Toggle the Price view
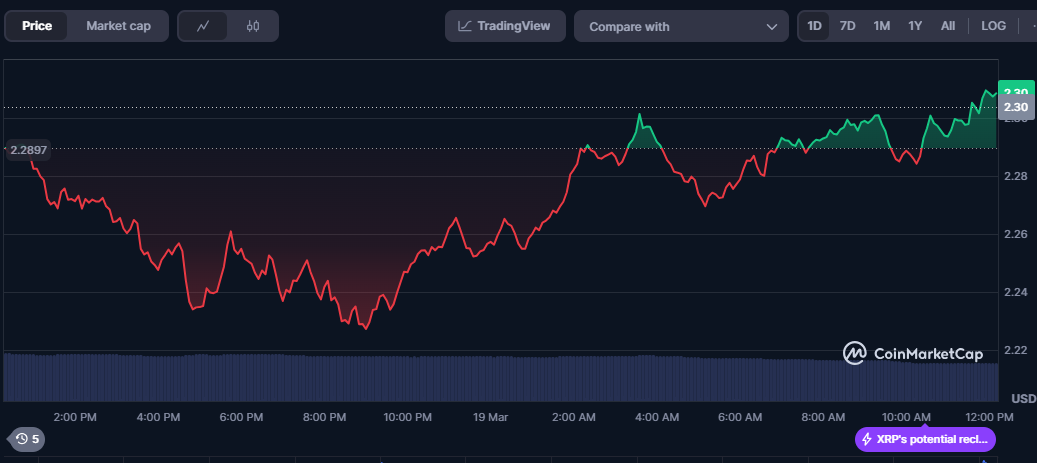 (x=37, y=26)
